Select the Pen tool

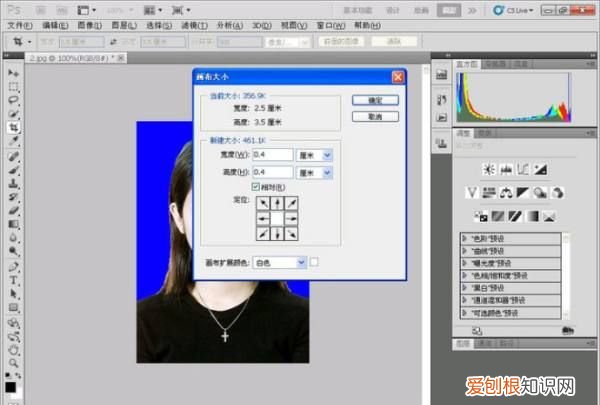[x=13, y=267]
